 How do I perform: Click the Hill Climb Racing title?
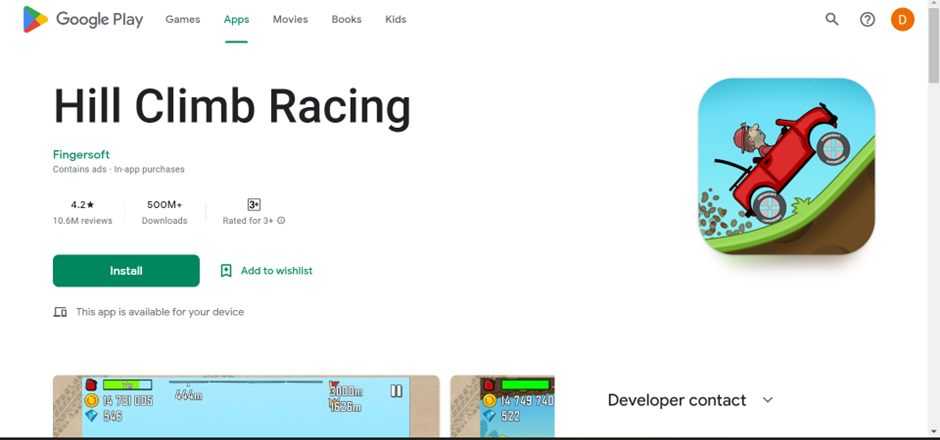tap(232, 107)
